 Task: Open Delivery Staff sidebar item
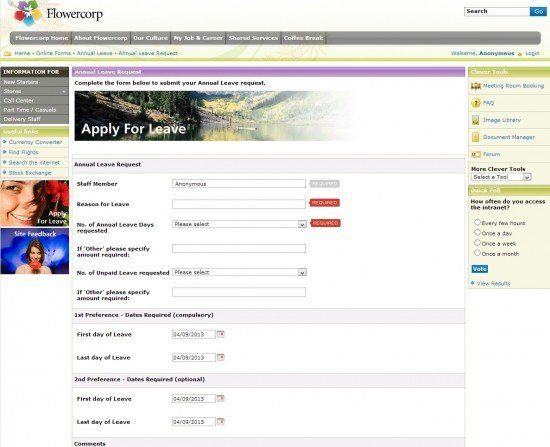[34, 119]
